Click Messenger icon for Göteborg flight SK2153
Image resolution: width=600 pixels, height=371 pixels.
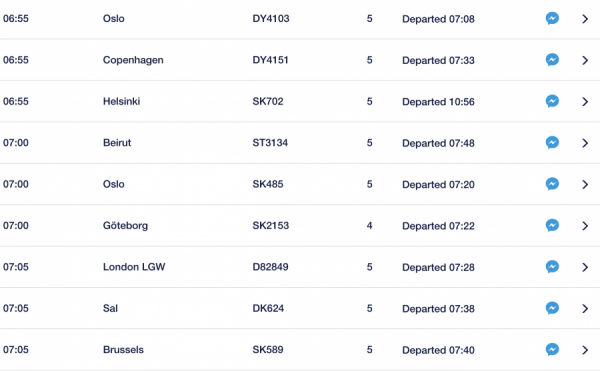click(552, 225)
